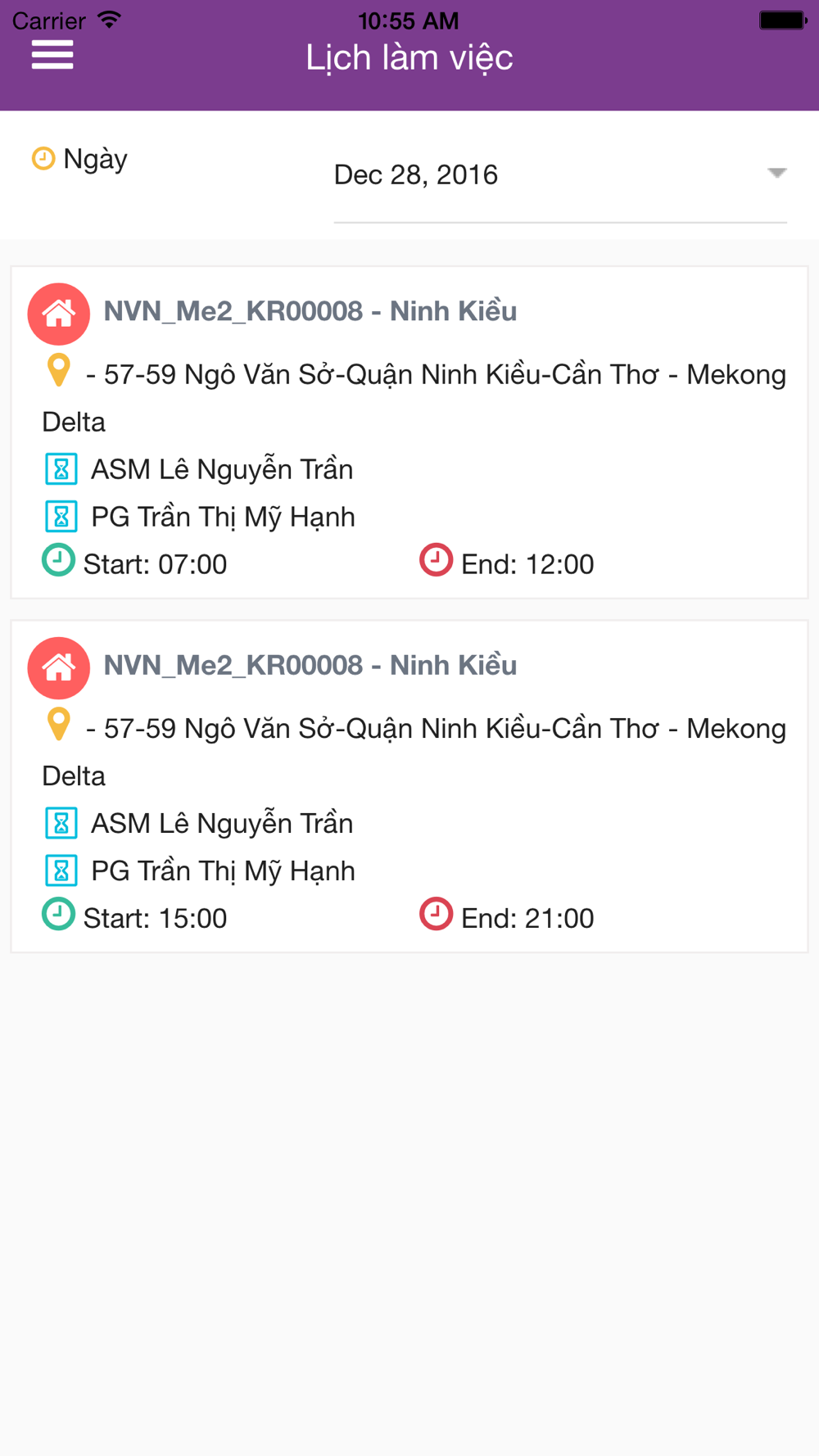Click the red End 21:00 clock icon
Screen dimensions: 819x1456
[x=436, y=915]
